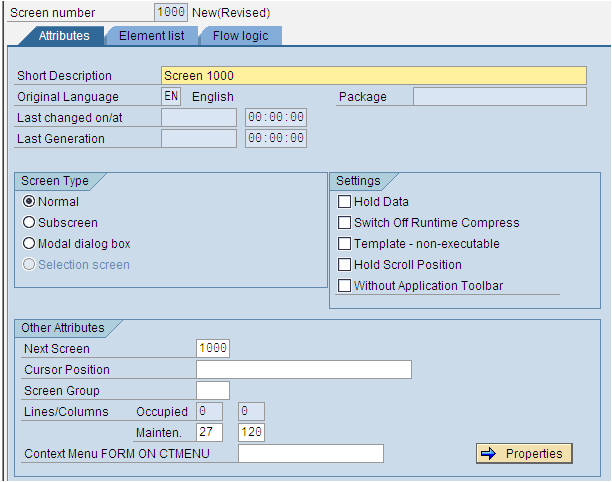Toggle Without Application Toolbar checkbox
Image resolution: width=612 pixels, height=482 pixels.
point(344,286)
